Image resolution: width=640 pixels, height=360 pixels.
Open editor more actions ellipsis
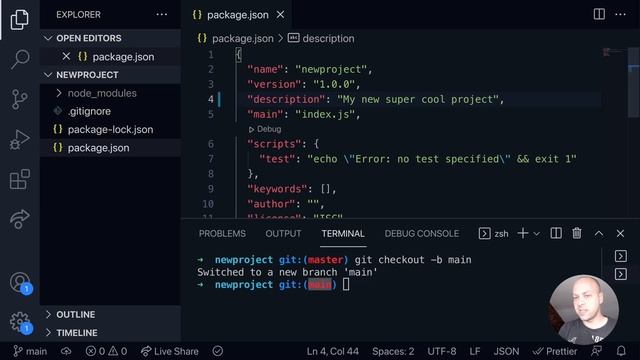click(620, 14)
